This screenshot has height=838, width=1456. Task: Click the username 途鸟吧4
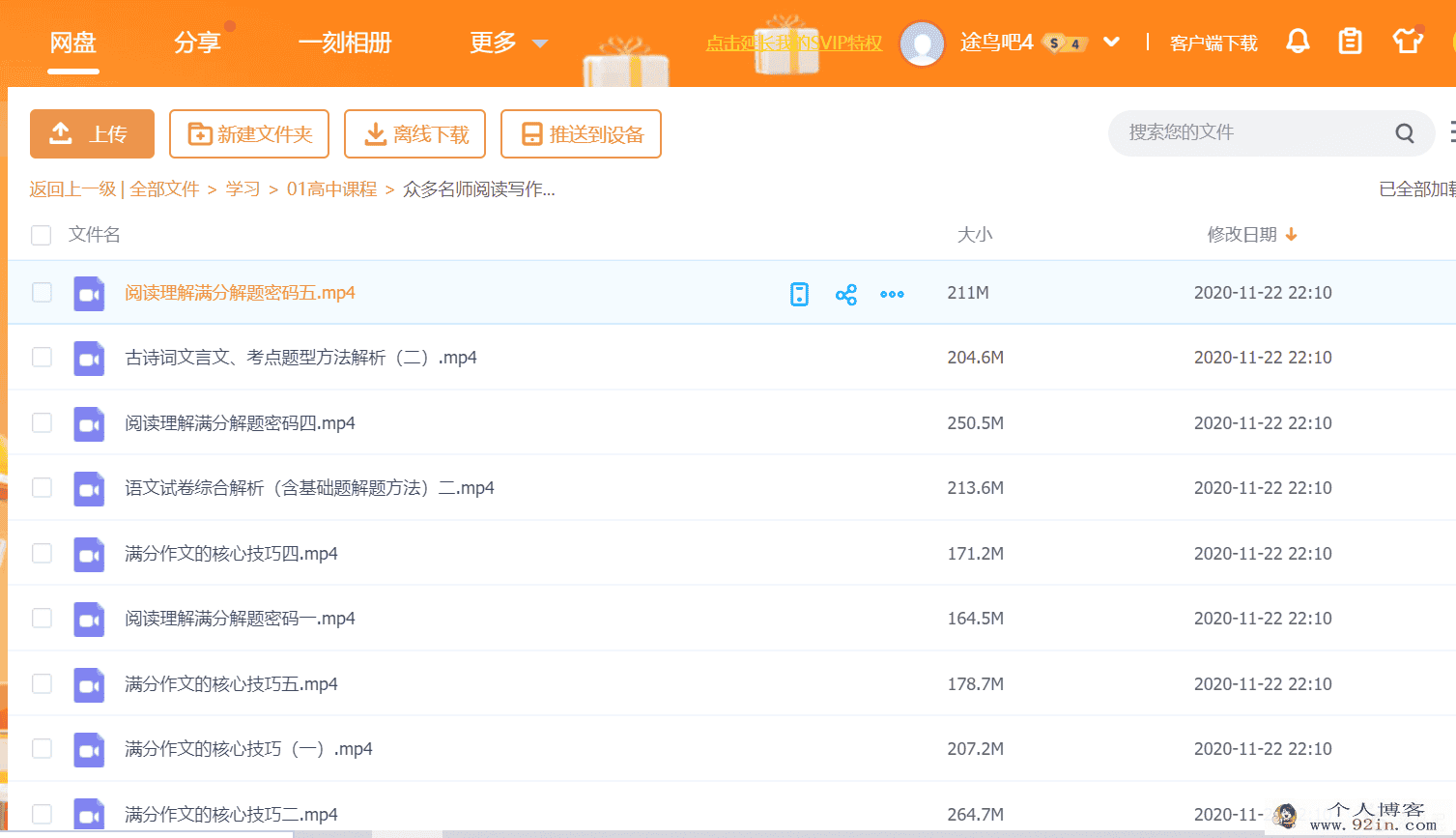(996, 43)
